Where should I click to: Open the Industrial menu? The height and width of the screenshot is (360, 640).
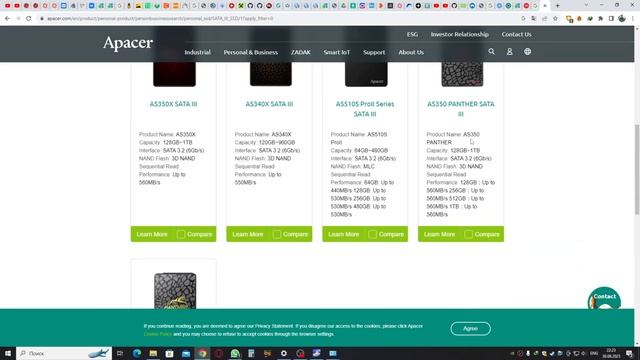point(198,52)
